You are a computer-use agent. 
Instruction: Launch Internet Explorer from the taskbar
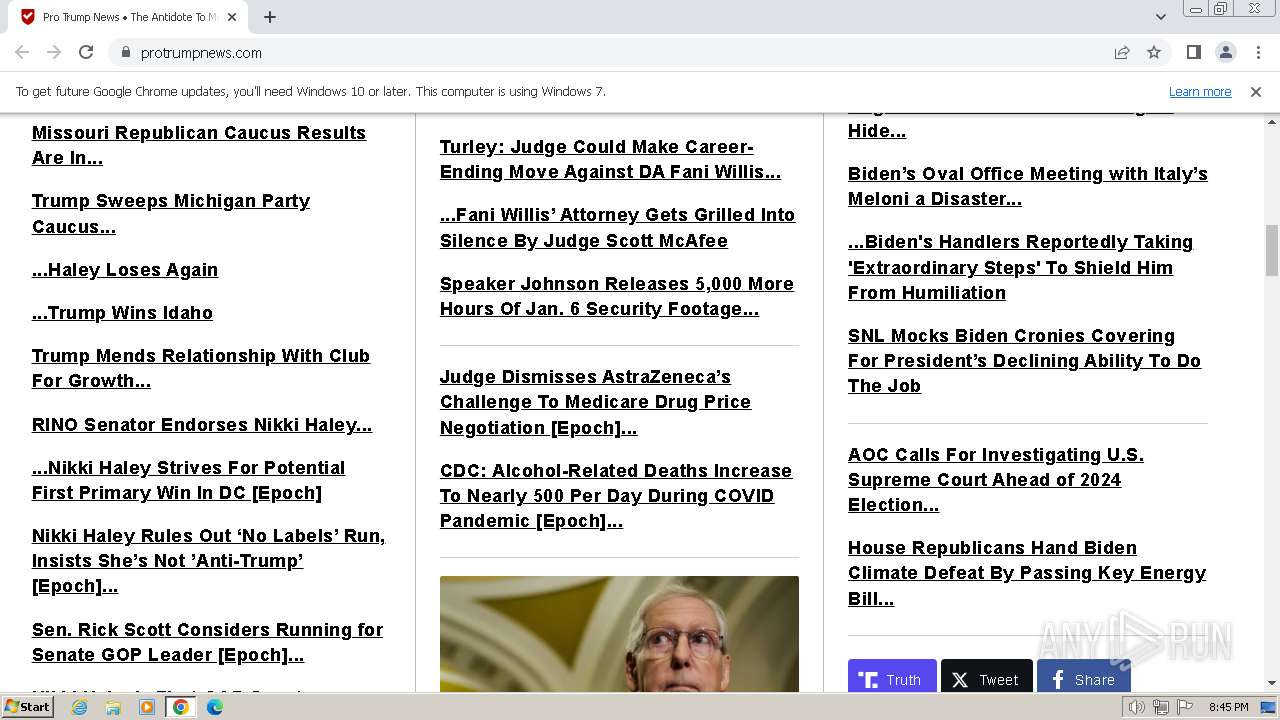coord(79,707)
